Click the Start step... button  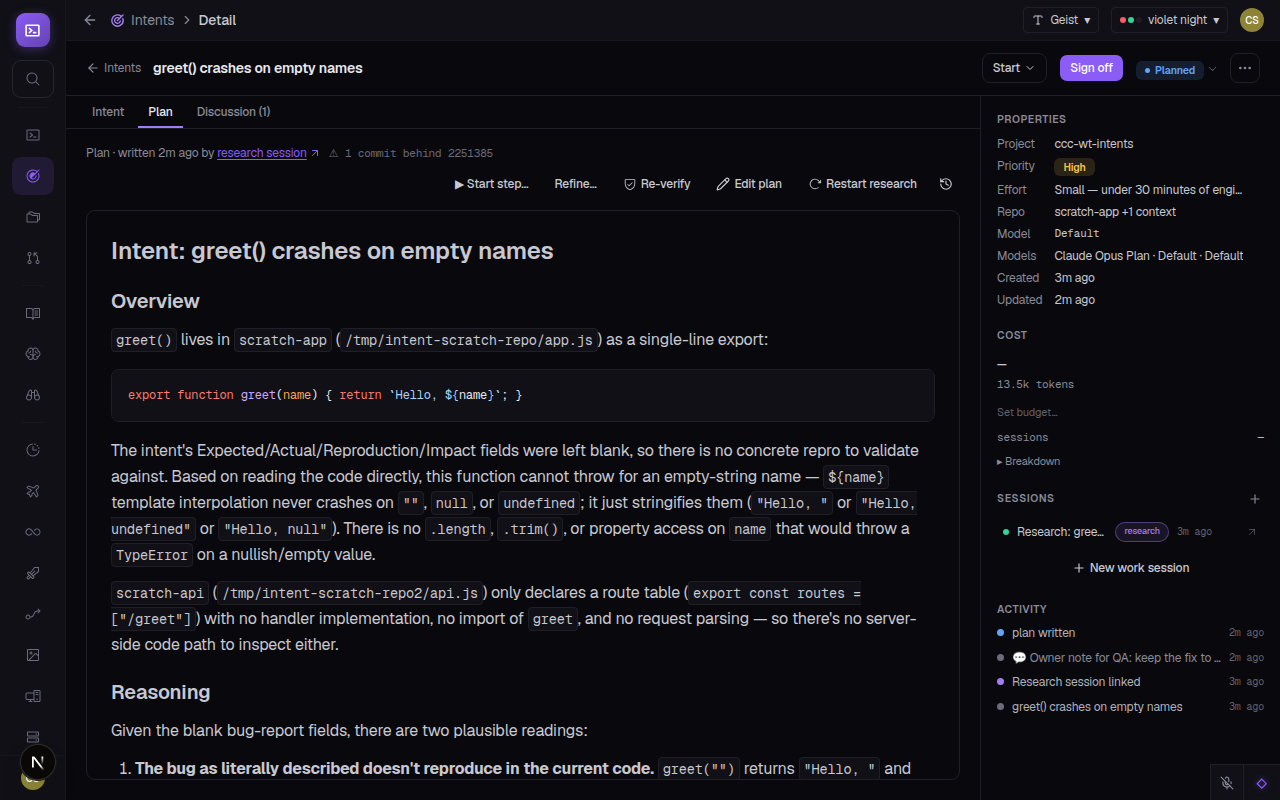(x=491, y=184)
